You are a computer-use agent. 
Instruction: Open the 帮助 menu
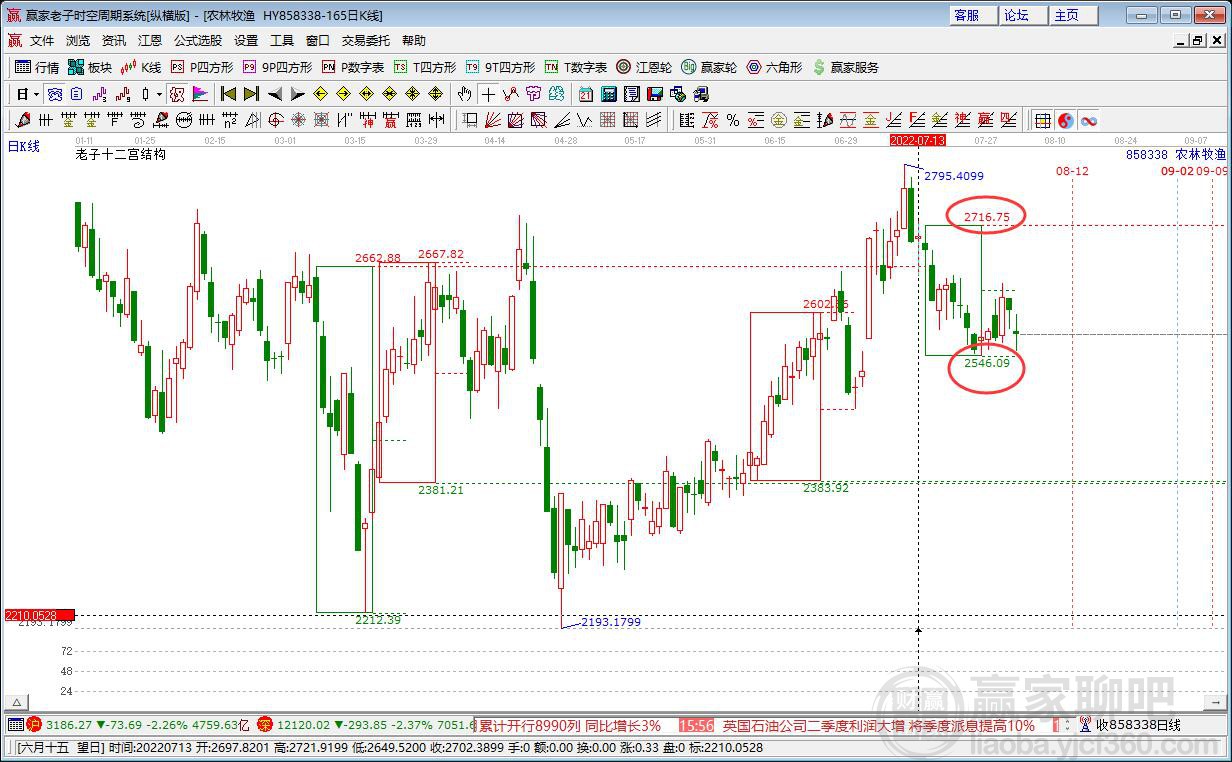tap(414, 40)
